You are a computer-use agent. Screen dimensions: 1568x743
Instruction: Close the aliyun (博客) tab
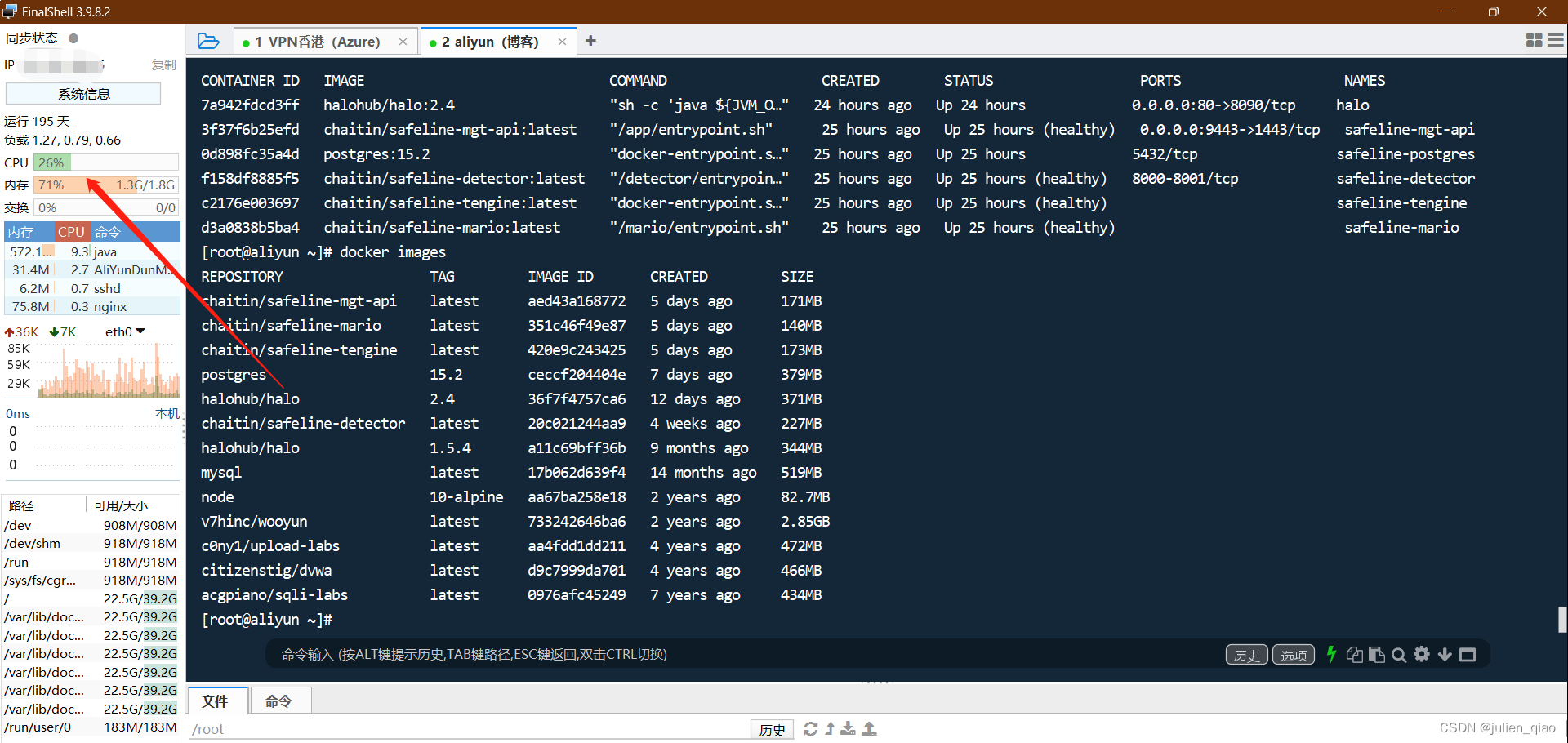point(562,42)
